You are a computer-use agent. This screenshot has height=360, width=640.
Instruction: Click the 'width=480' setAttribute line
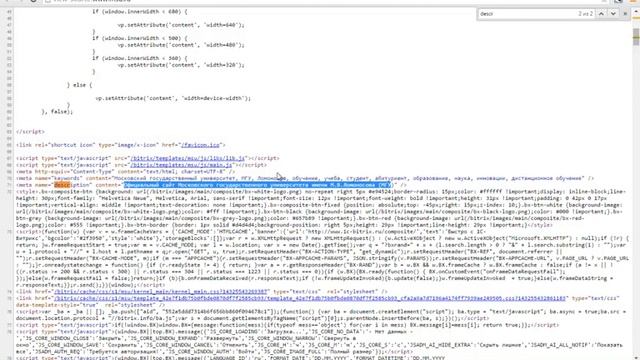click(181, 45)
